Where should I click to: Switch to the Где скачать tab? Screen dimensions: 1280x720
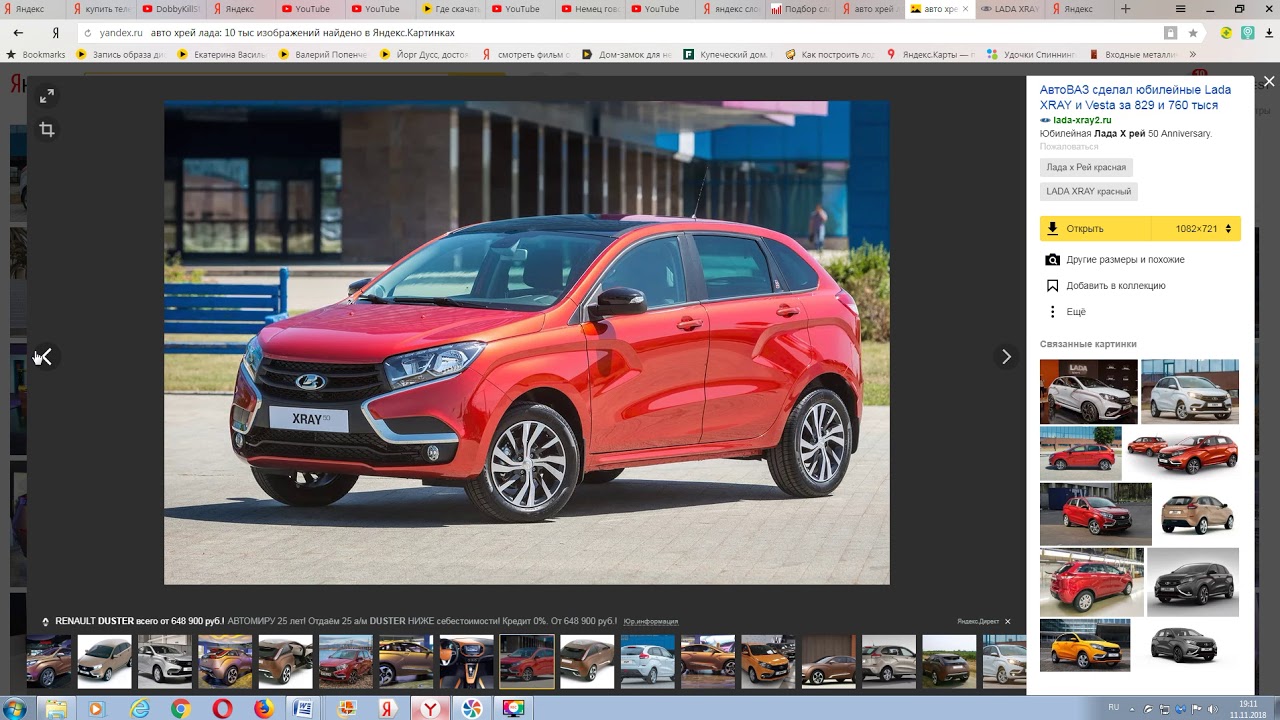click(450, 9)
